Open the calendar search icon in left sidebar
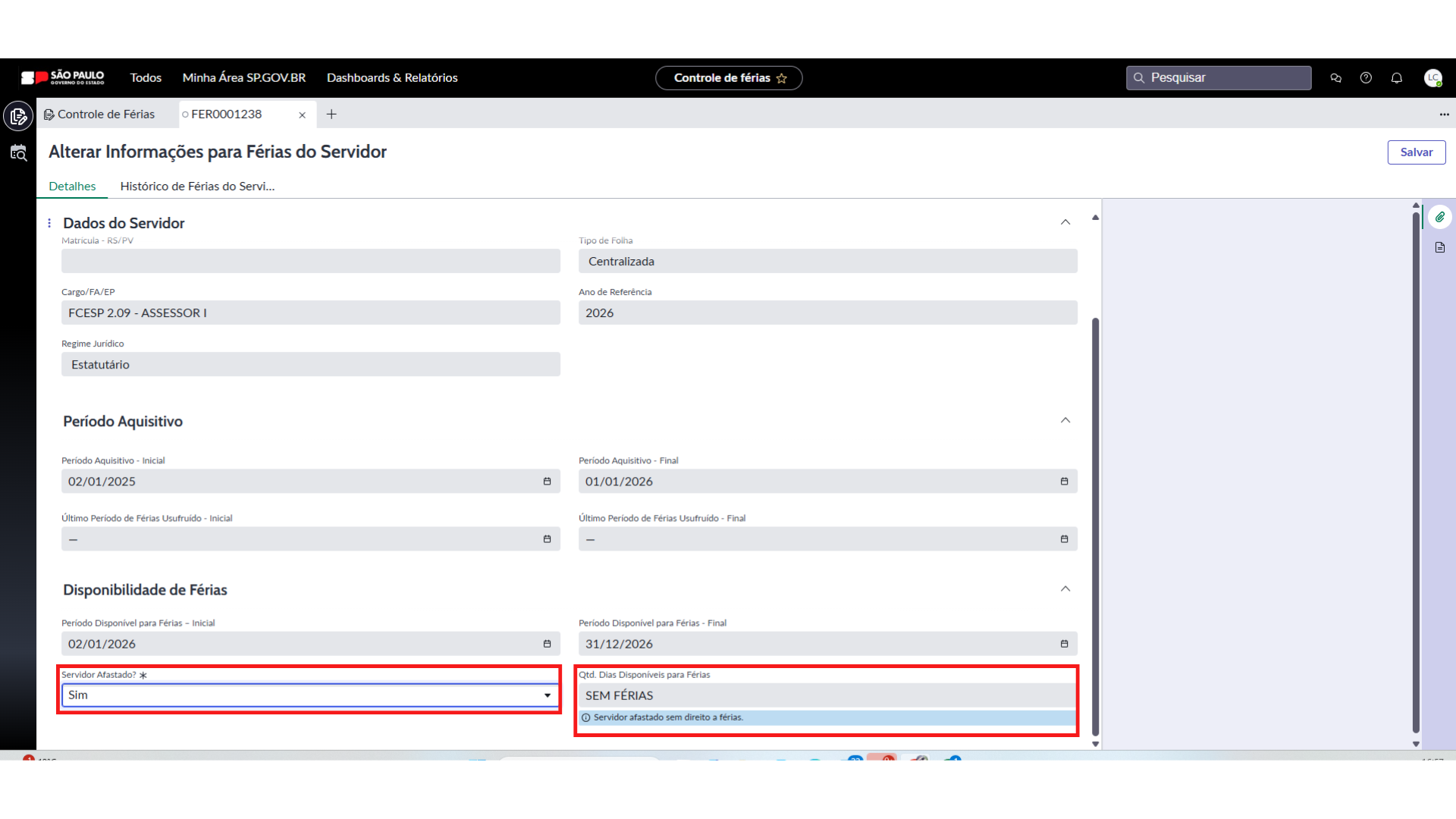Viewport: 1456px width, 819px height. click(18, 153)
